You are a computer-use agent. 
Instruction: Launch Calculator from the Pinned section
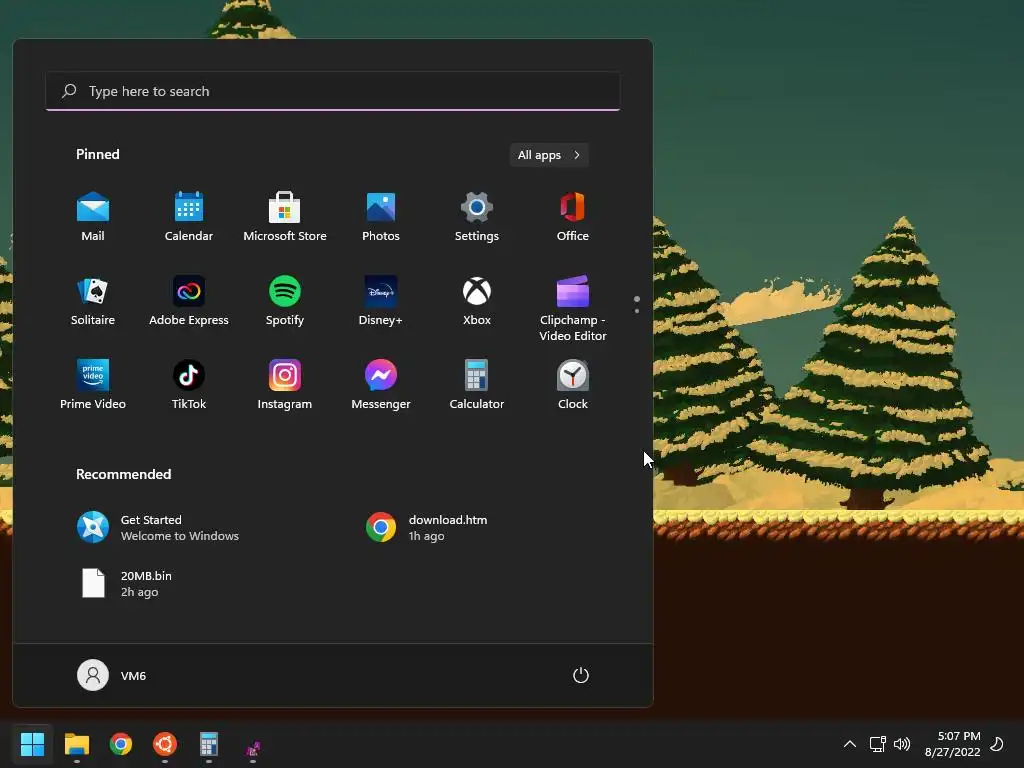[477, 385]
